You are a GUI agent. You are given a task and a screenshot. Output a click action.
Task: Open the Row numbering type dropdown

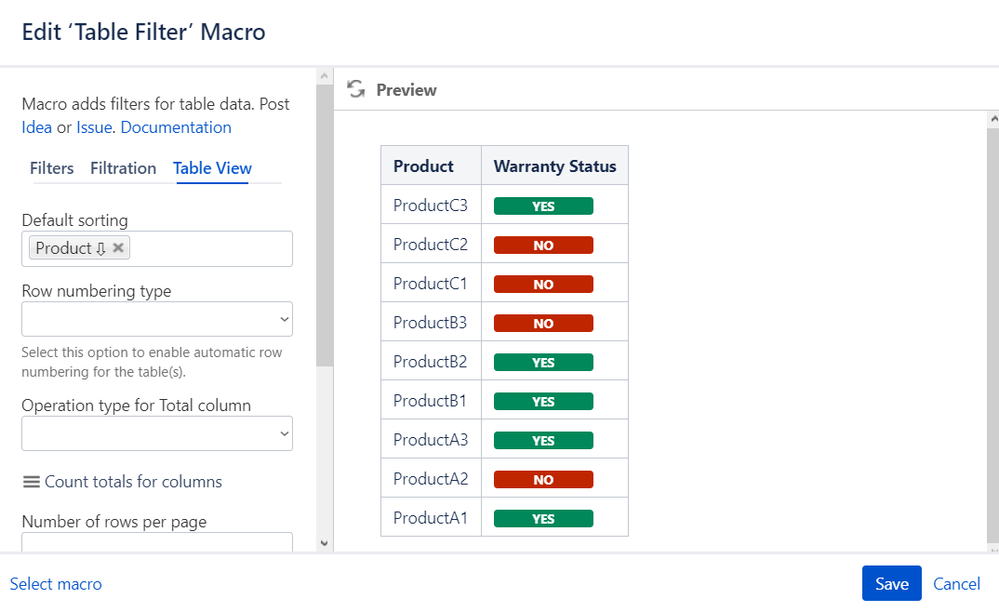tap(157, 319)
